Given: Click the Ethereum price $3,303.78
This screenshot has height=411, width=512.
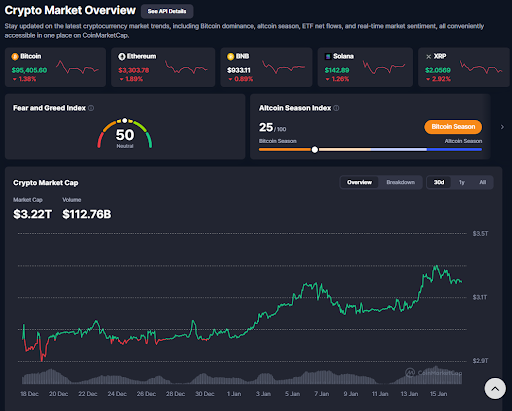Looking at the screenshot, I should [x=134, y=70].
